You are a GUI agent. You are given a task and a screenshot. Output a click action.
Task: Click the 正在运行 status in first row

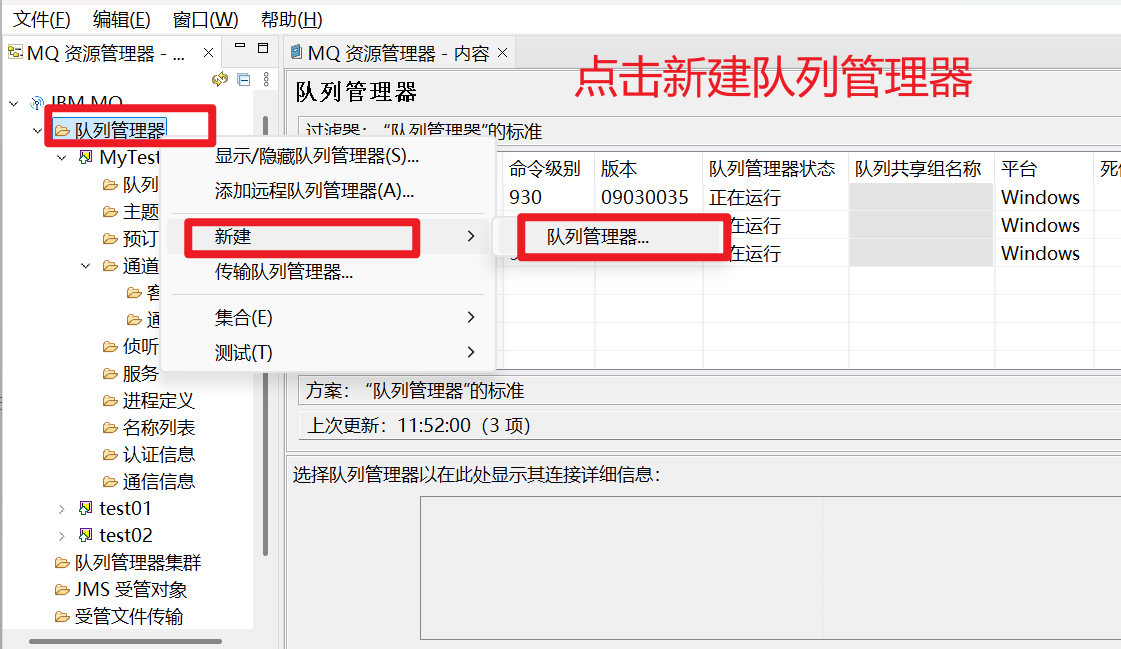coord(745,197)
